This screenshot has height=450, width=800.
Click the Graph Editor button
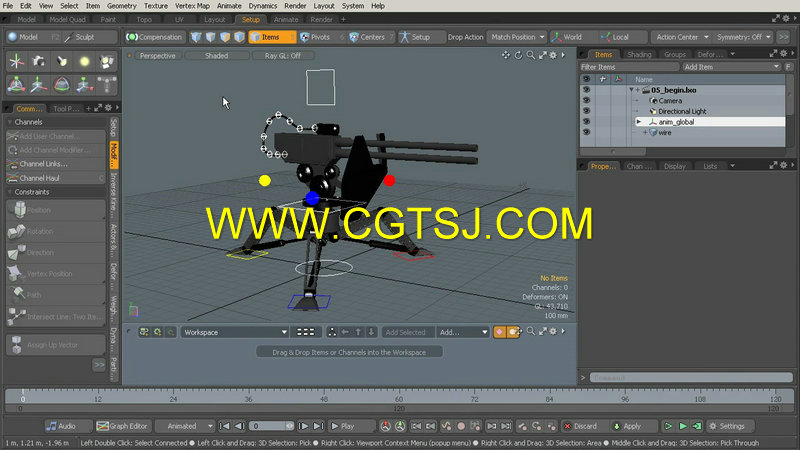122,426
